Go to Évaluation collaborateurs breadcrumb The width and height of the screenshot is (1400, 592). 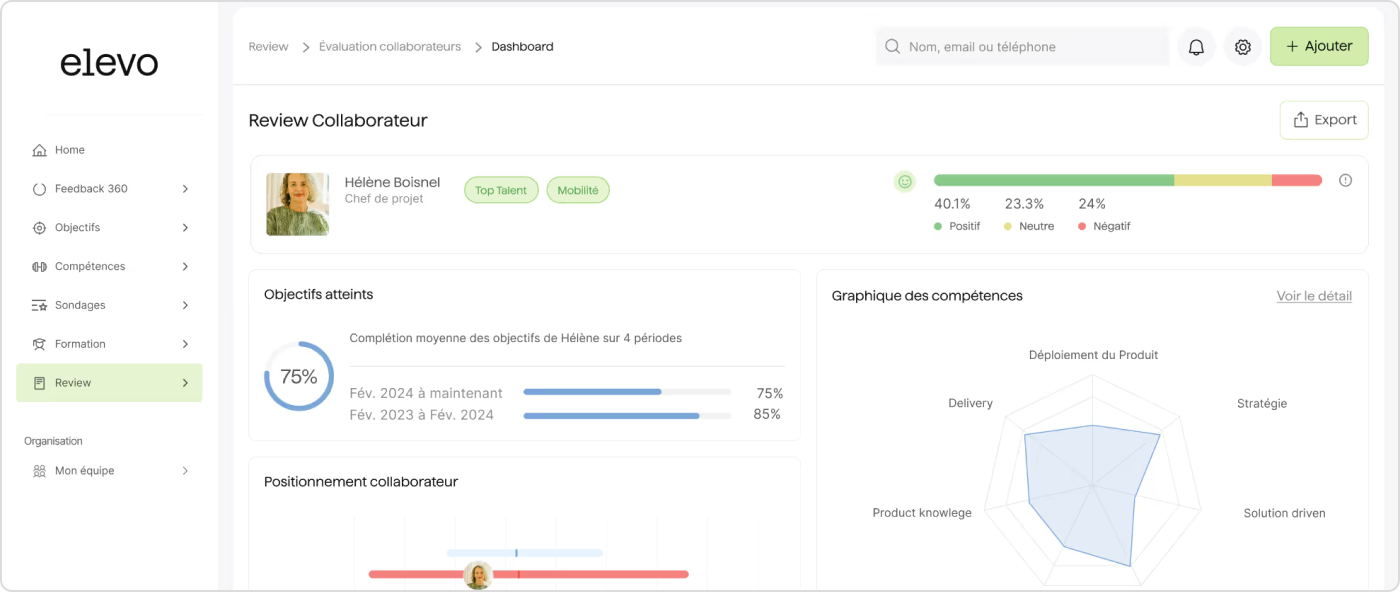tap(390, 47)
